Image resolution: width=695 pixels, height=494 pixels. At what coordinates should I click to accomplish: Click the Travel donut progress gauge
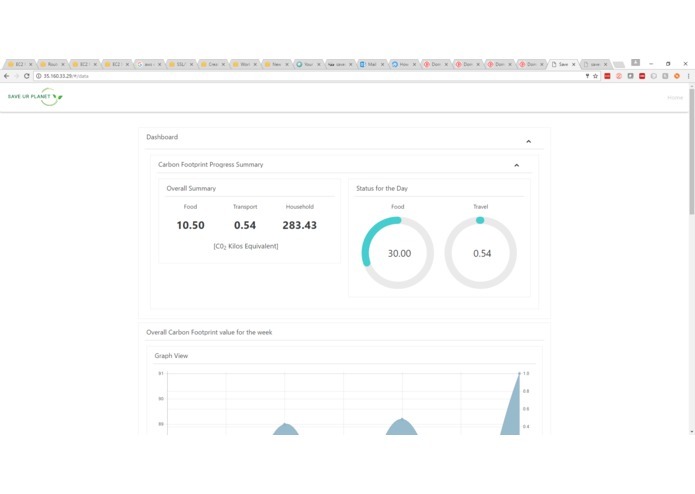pyautogui.click(x=480, y=253)
